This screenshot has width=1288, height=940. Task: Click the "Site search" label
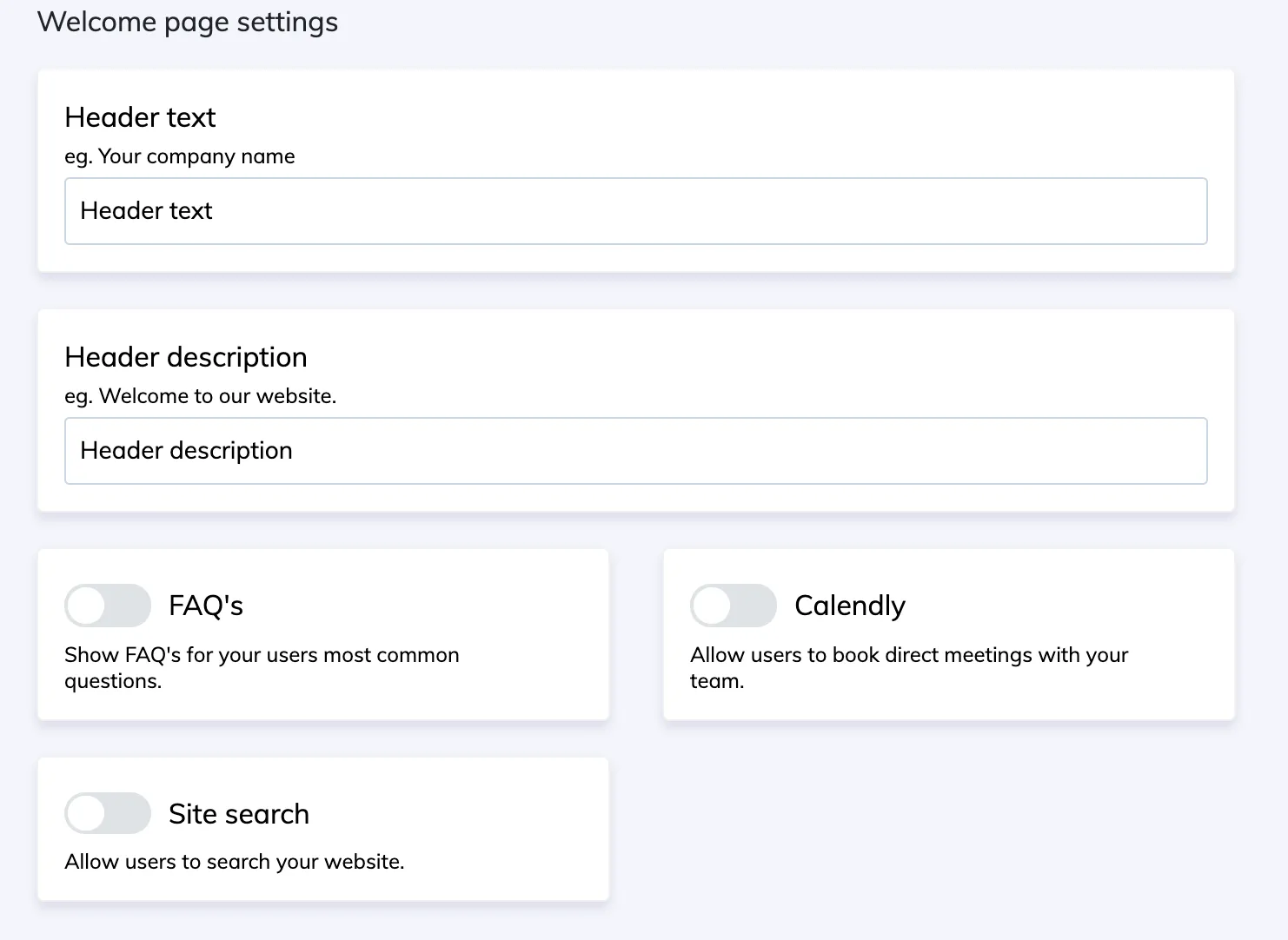[x=239, y=814]
